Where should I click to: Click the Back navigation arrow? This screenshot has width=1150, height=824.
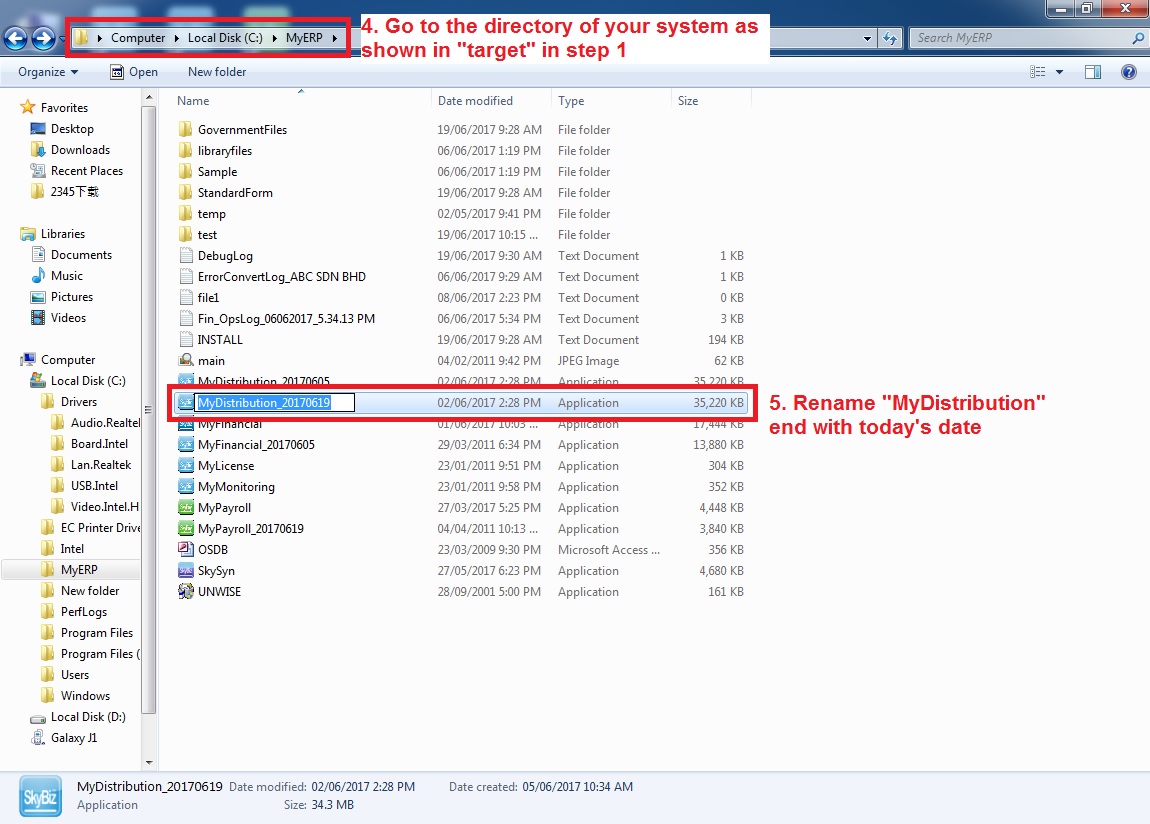15,39
